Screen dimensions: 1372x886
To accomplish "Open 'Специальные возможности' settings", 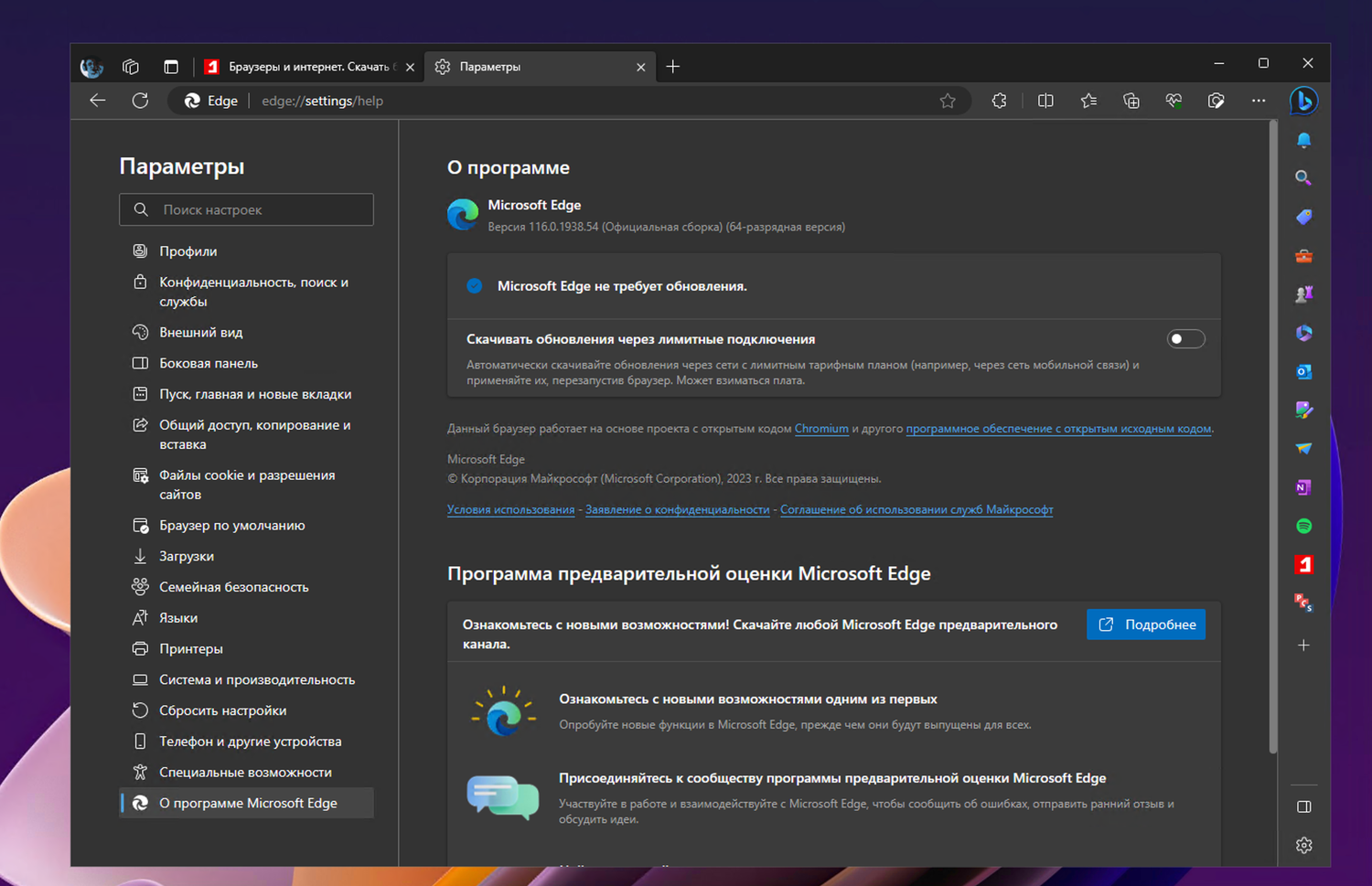I will (246, 773).
